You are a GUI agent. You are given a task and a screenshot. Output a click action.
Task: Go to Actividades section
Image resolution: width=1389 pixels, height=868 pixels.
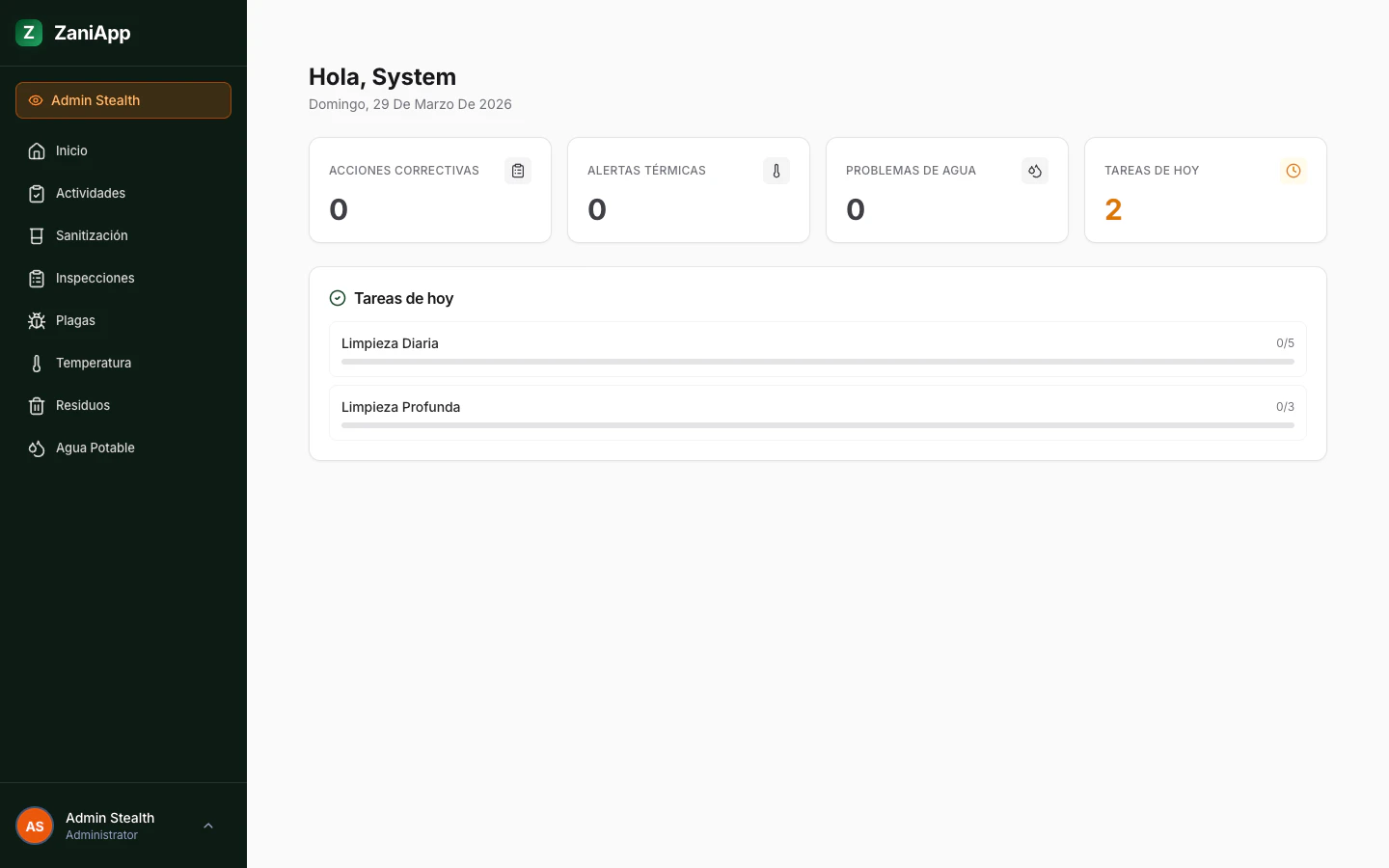(123, 193)
